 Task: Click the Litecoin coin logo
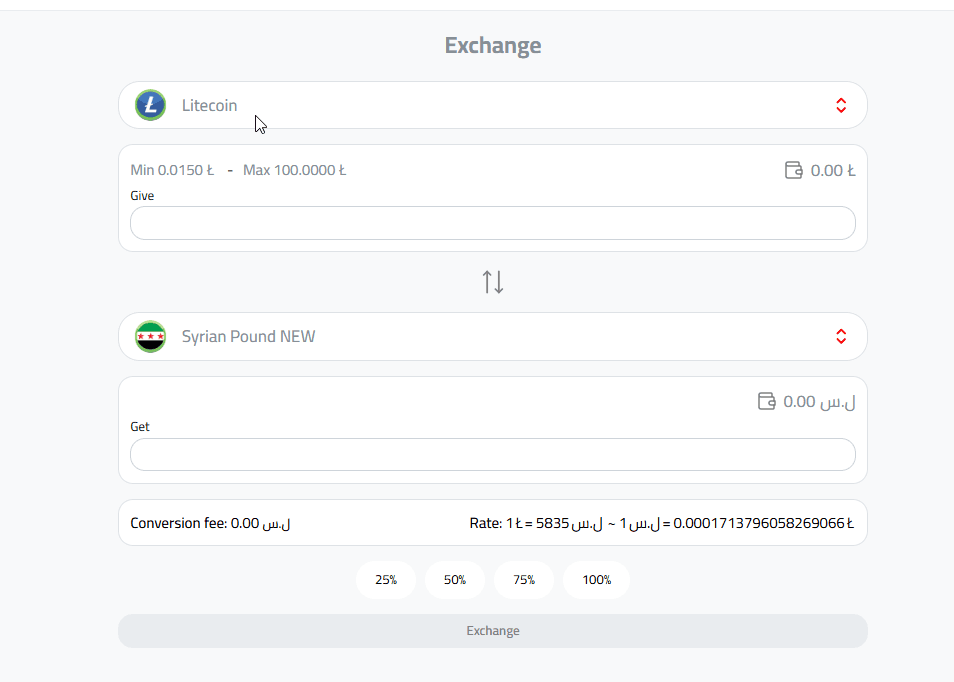[150, 105]
